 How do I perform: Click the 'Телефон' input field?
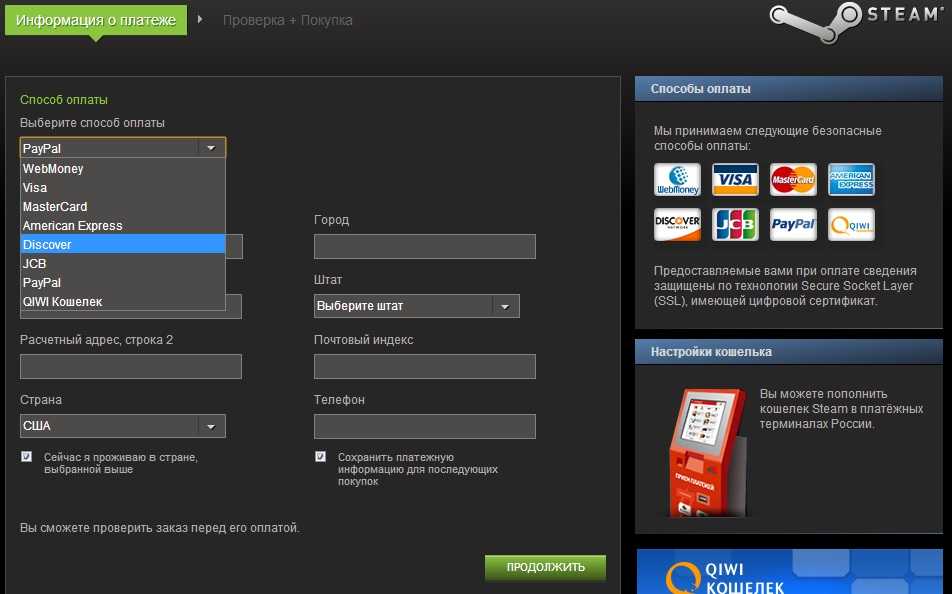click(x=425, y=426)
